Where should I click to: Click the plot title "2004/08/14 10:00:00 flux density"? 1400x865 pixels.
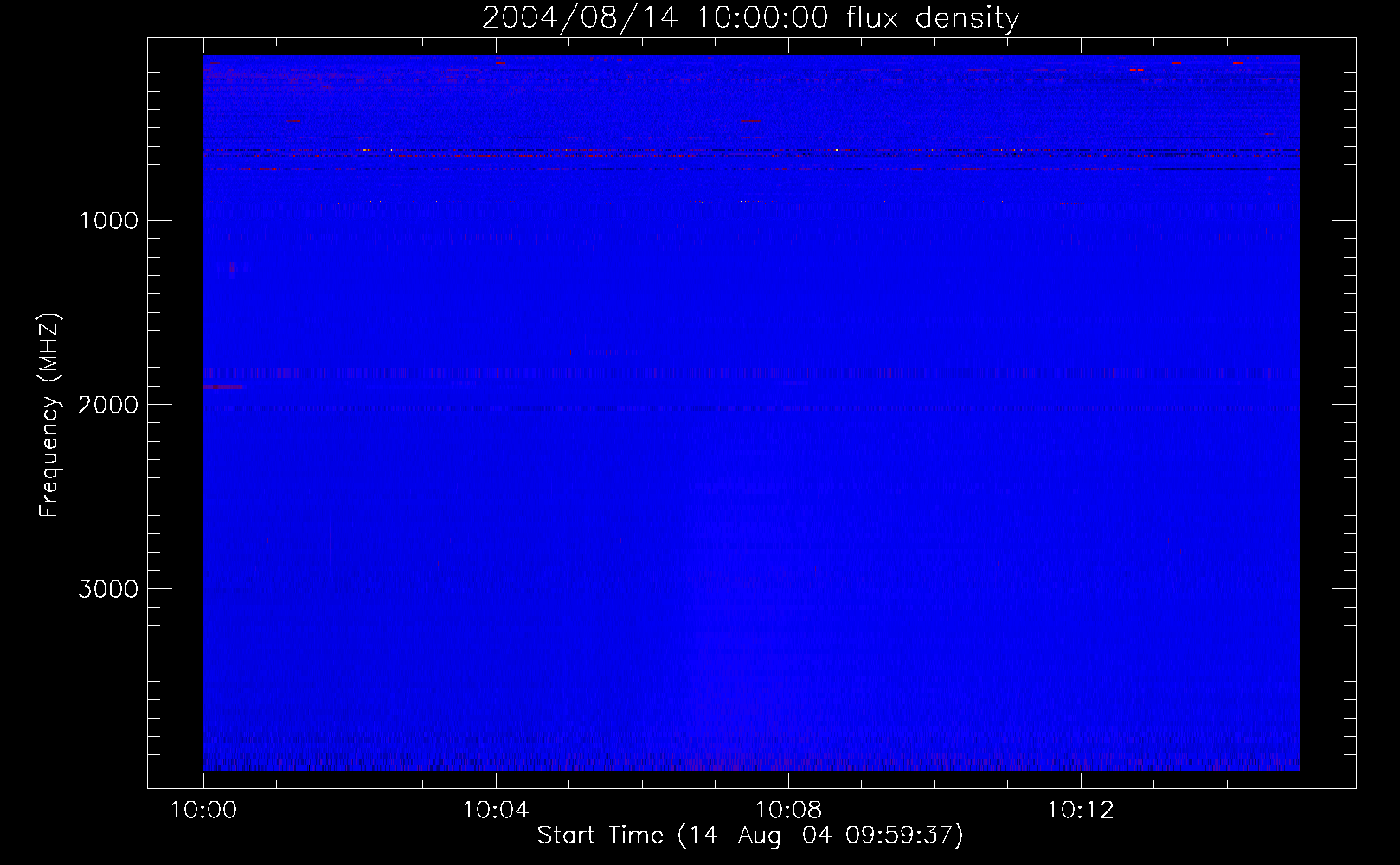[x=750, y=18]
